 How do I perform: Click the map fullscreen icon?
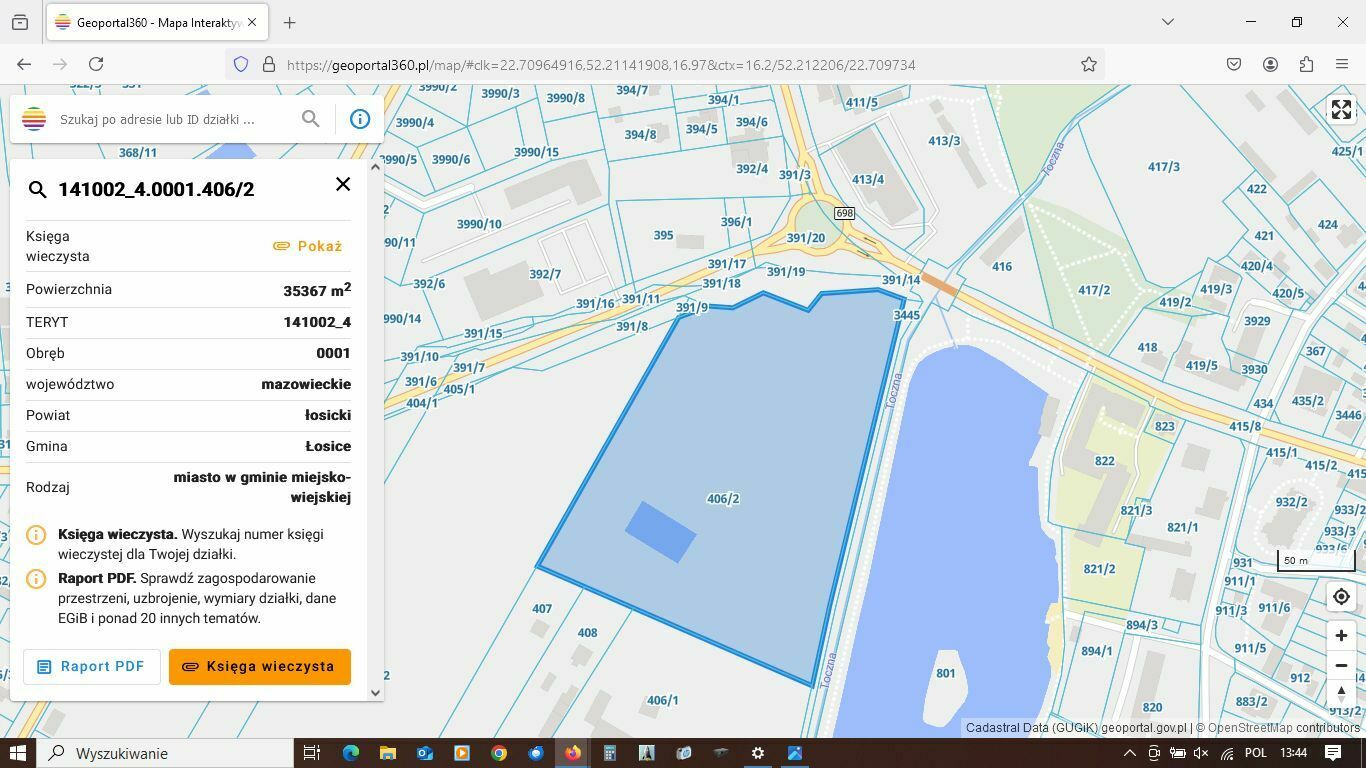tap(1341, 110)
